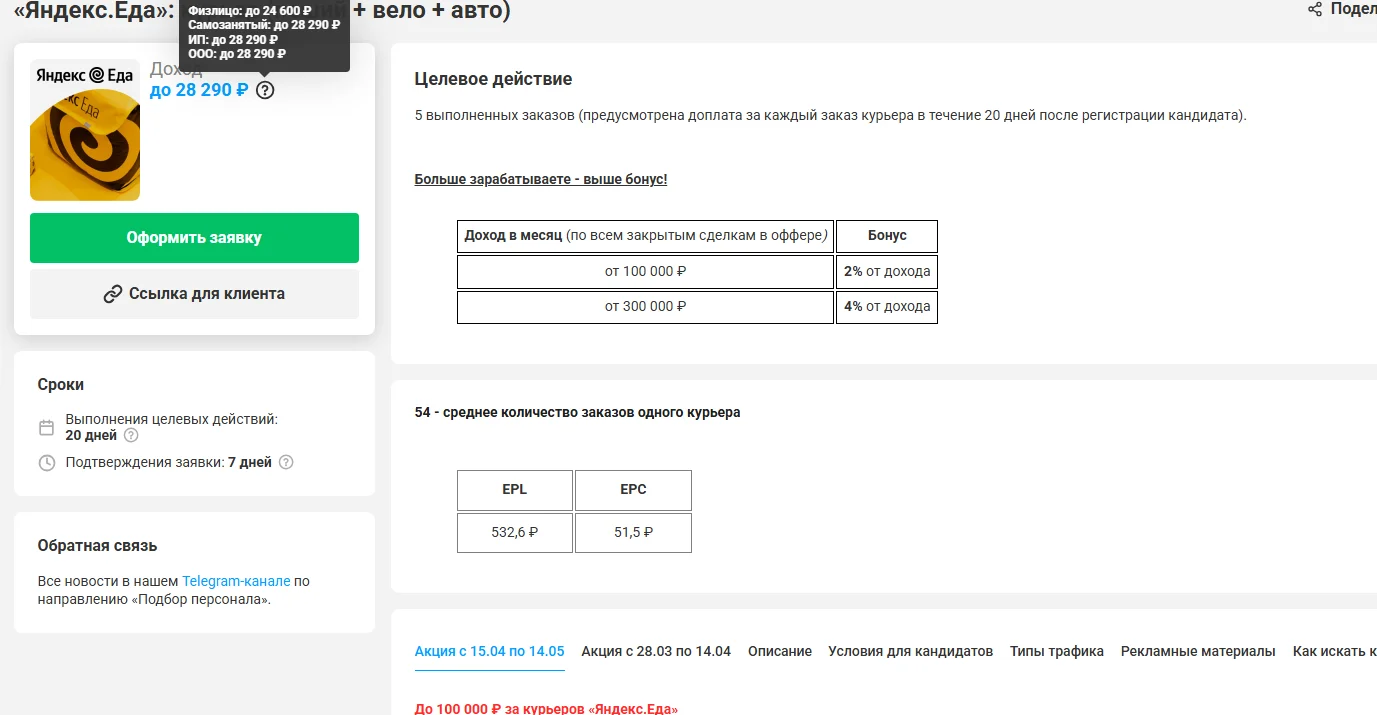Click tooltip line Физлицо: до 24 600 ₽
Viewport: 1377px width, 715px height.
coord(250,11)
